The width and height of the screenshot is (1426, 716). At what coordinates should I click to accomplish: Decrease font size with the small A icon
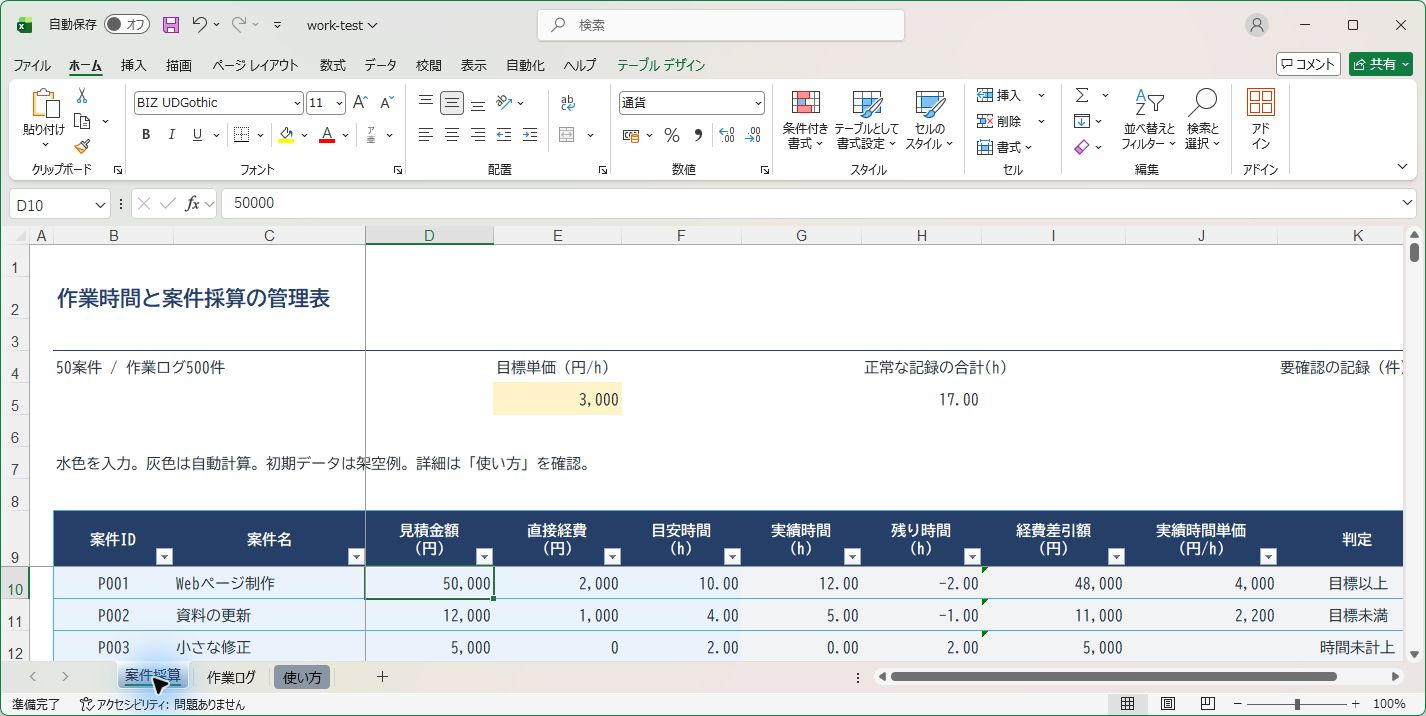click(x=387, y=102)
